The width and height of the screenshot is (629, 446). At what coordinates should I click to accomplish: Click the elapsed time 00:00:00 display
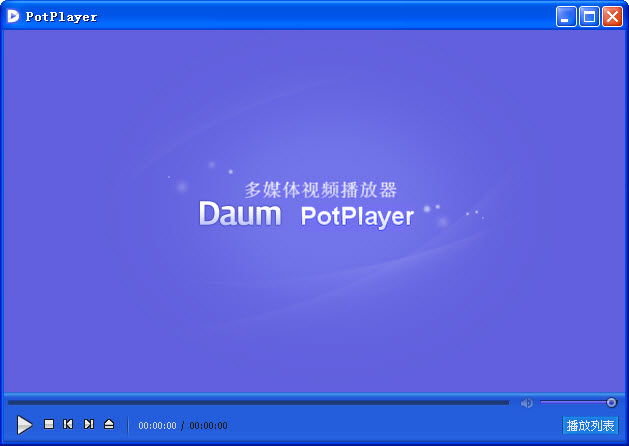point(157,426)
